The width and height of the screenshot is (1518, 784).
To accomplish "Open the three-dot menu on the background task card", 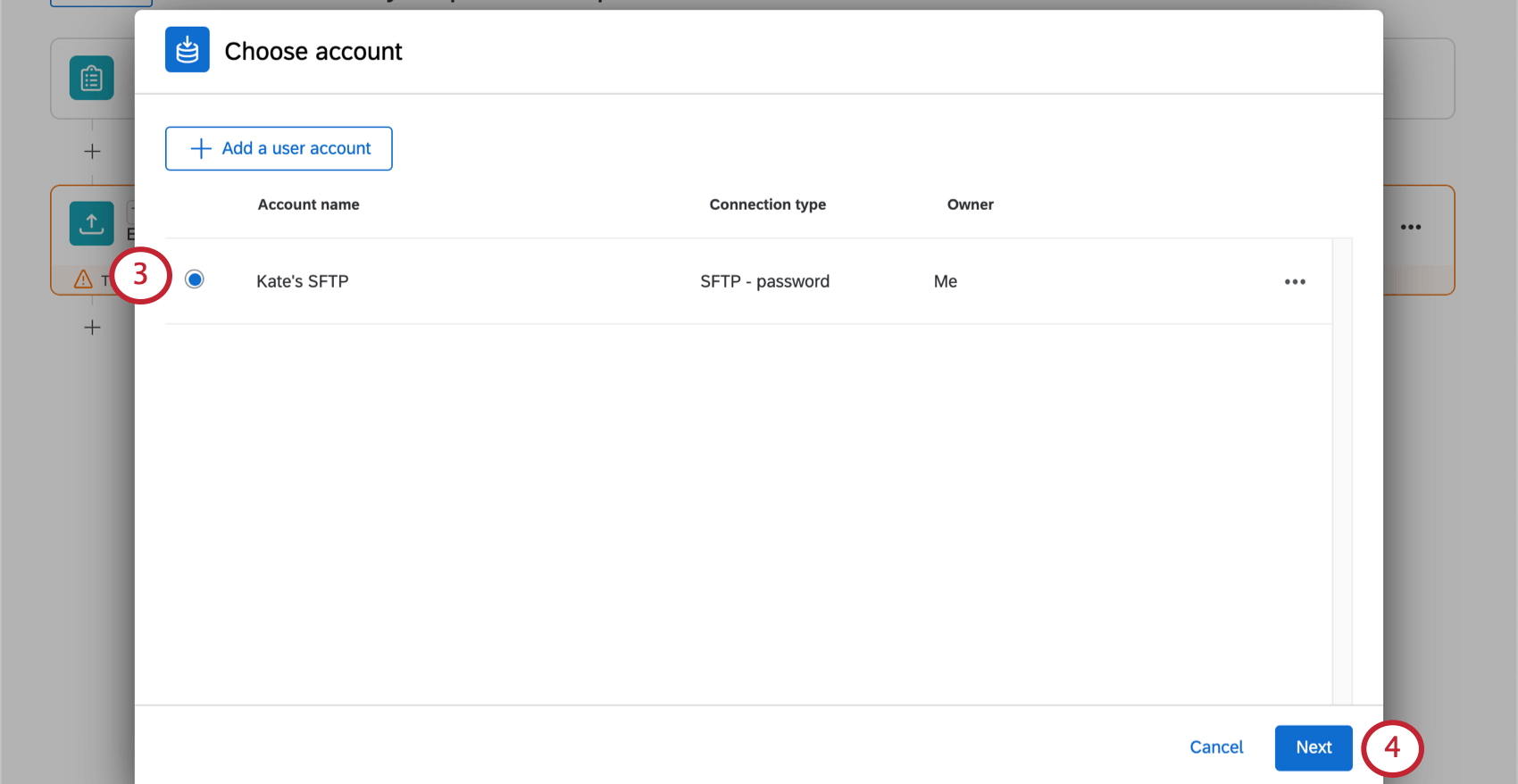I will 1411,227.
